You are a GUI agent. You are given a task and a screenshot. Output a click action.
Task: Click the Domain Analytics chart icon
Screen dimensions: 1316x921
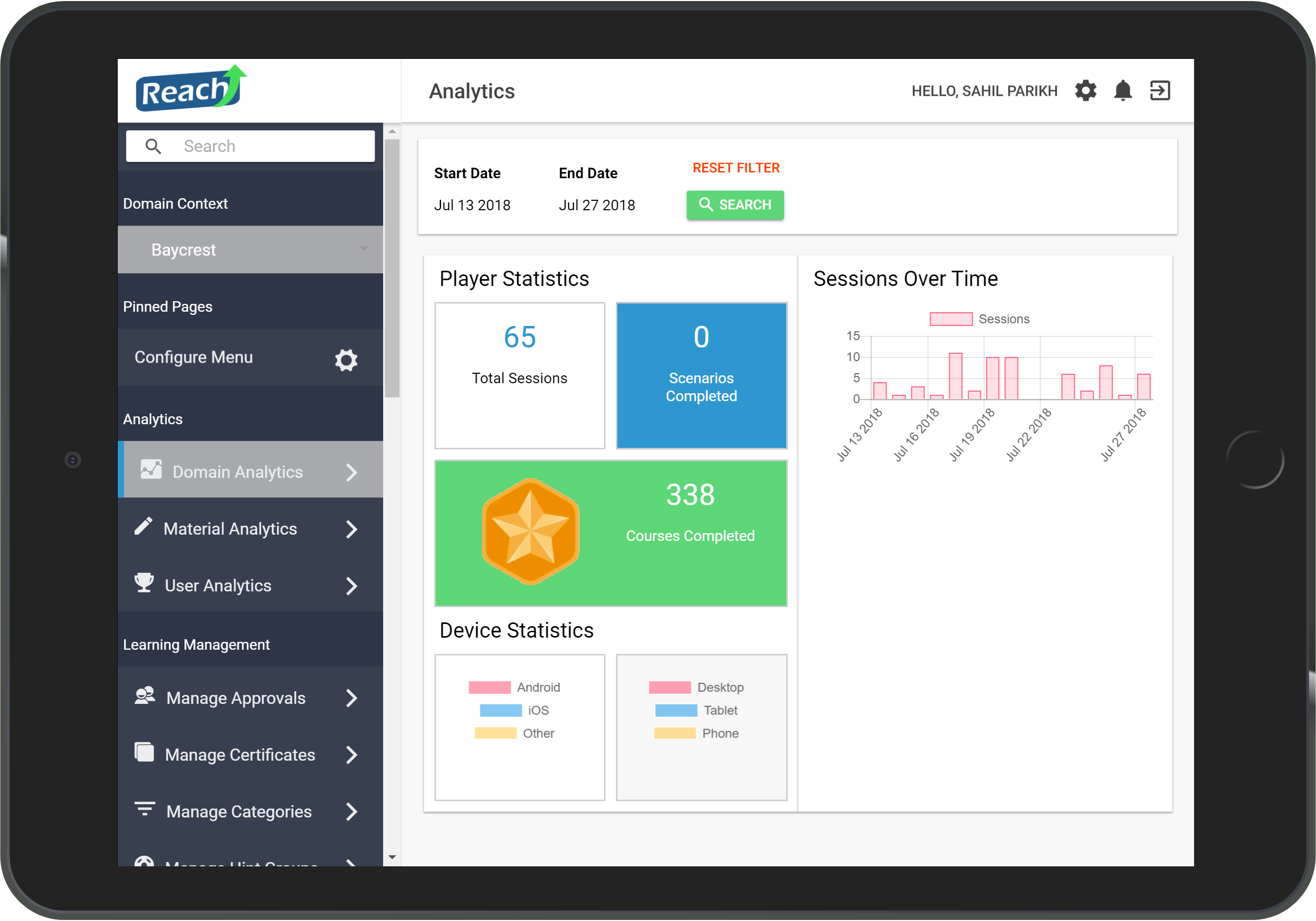(x=151, y=469)
